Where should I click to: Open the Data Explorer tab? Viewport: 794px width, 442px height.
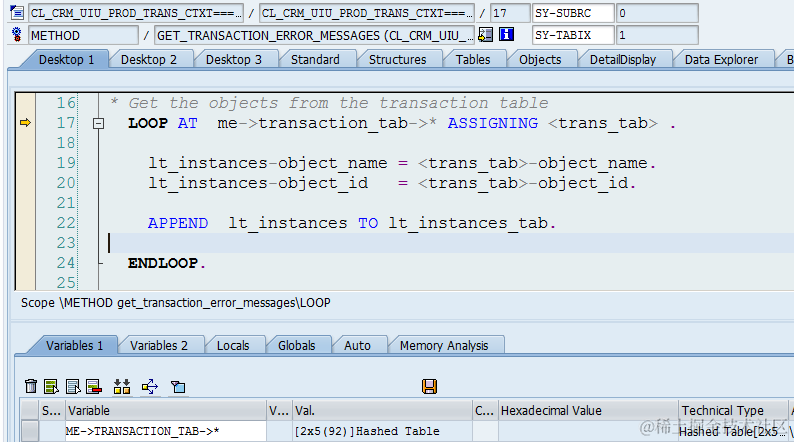coord(722,60)
